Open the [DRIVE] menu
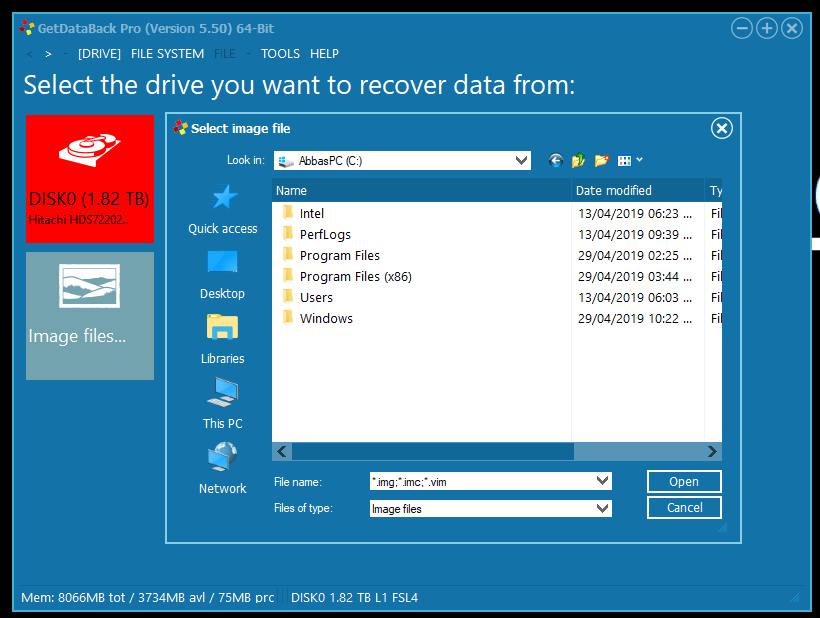Screen dimensions: 820x618 99,54
